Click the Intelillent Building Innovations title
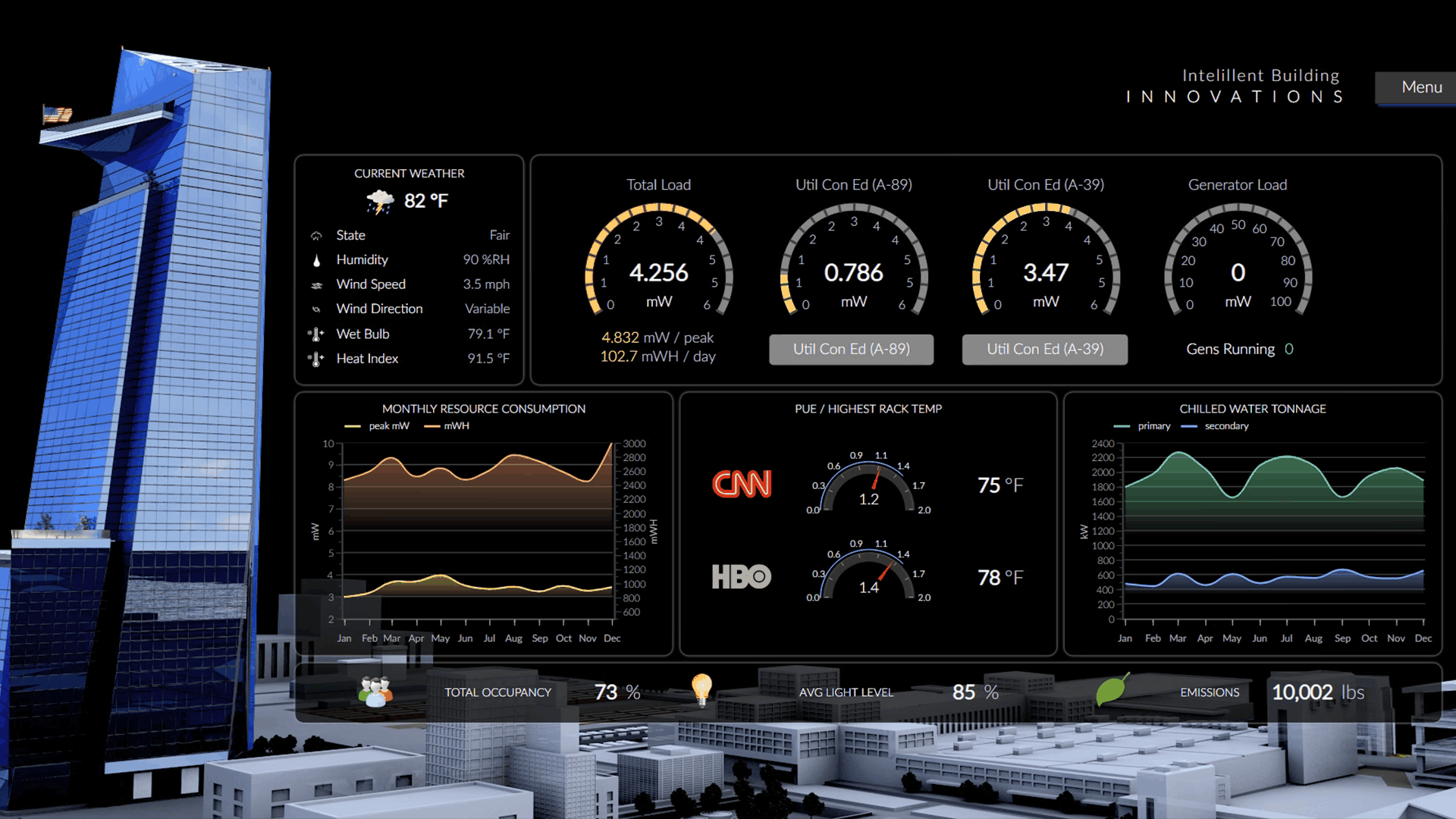Image resolution: width=1456 pixels, height=819 pixels. pos(1234,86)
